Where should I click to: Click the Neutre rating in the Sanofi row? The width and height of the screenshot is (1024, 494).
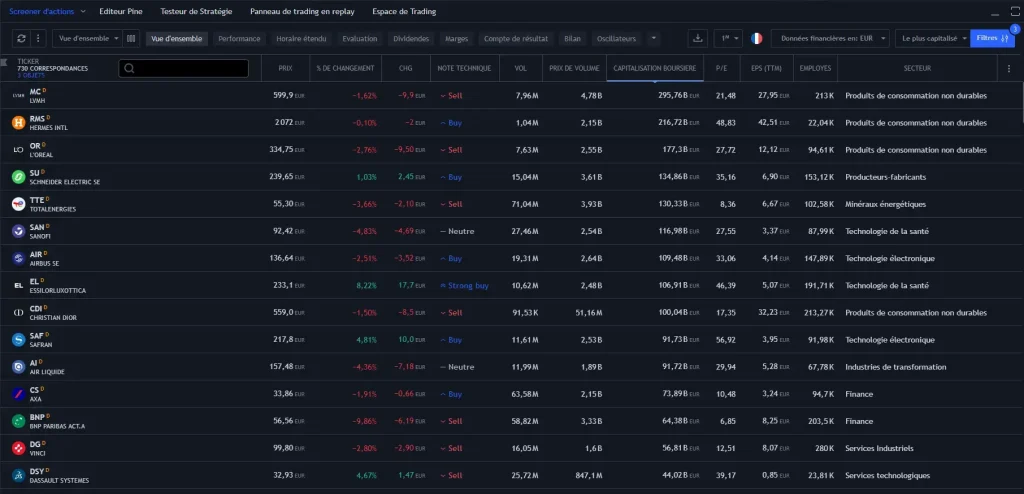click(x=457, y=231)
